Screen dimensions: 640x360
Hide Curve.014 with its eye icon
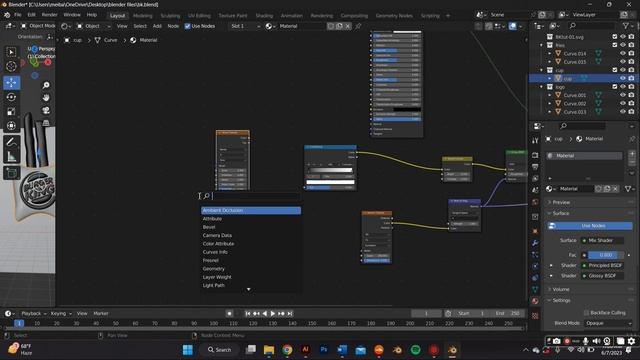point(623,53)
